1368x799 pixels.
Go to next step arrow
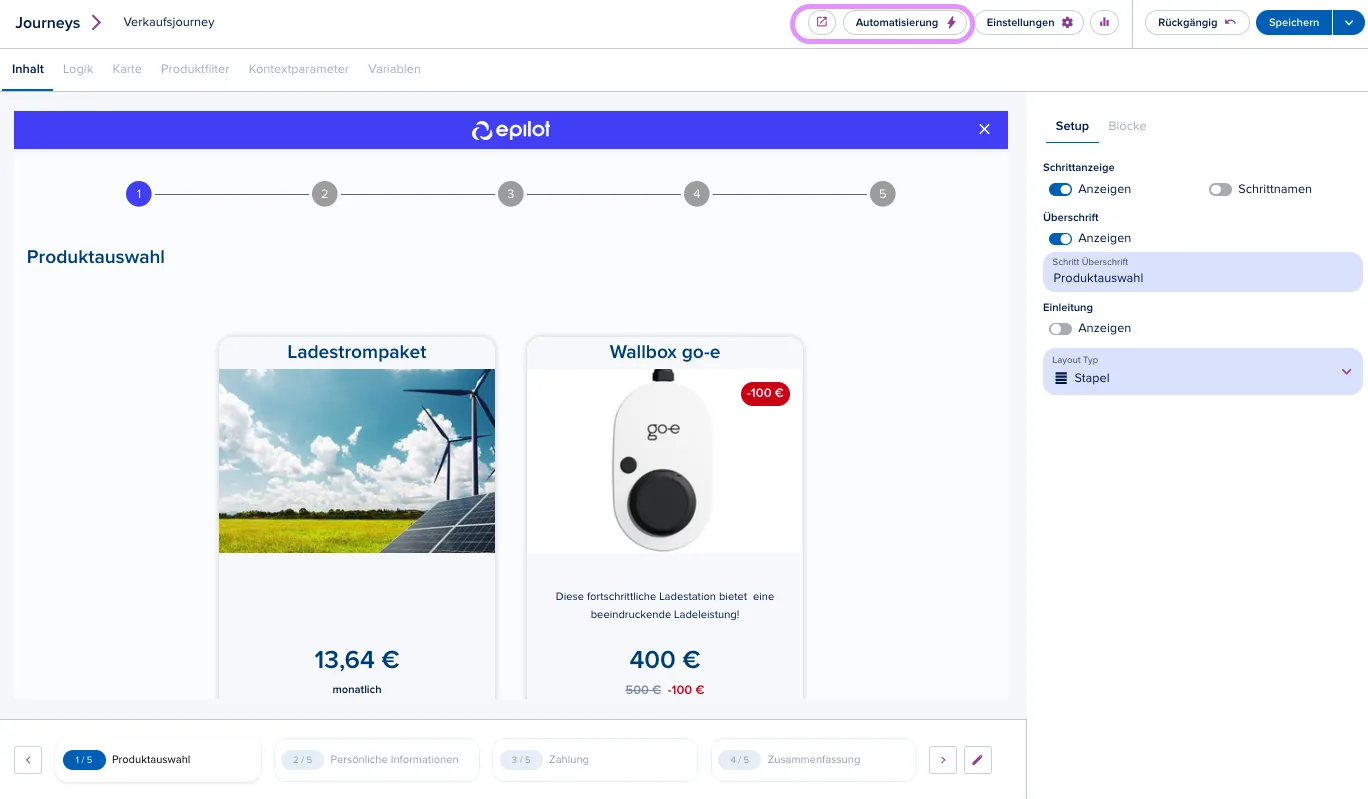pos(943,760)
